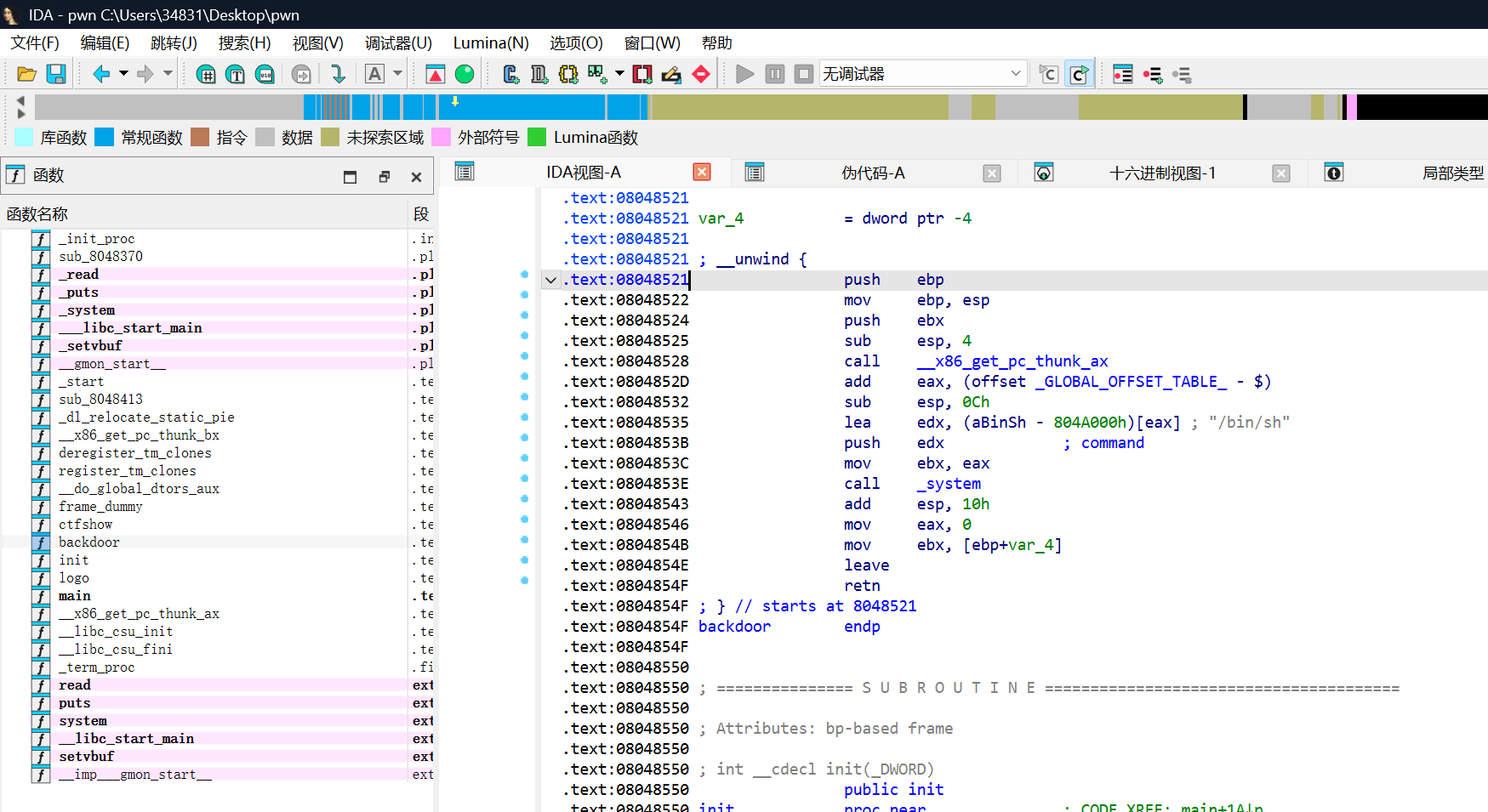Open the 文件(F) menu
This screenshot has width=1488, height=812.
pyautogui.click(x=35, y=43)
